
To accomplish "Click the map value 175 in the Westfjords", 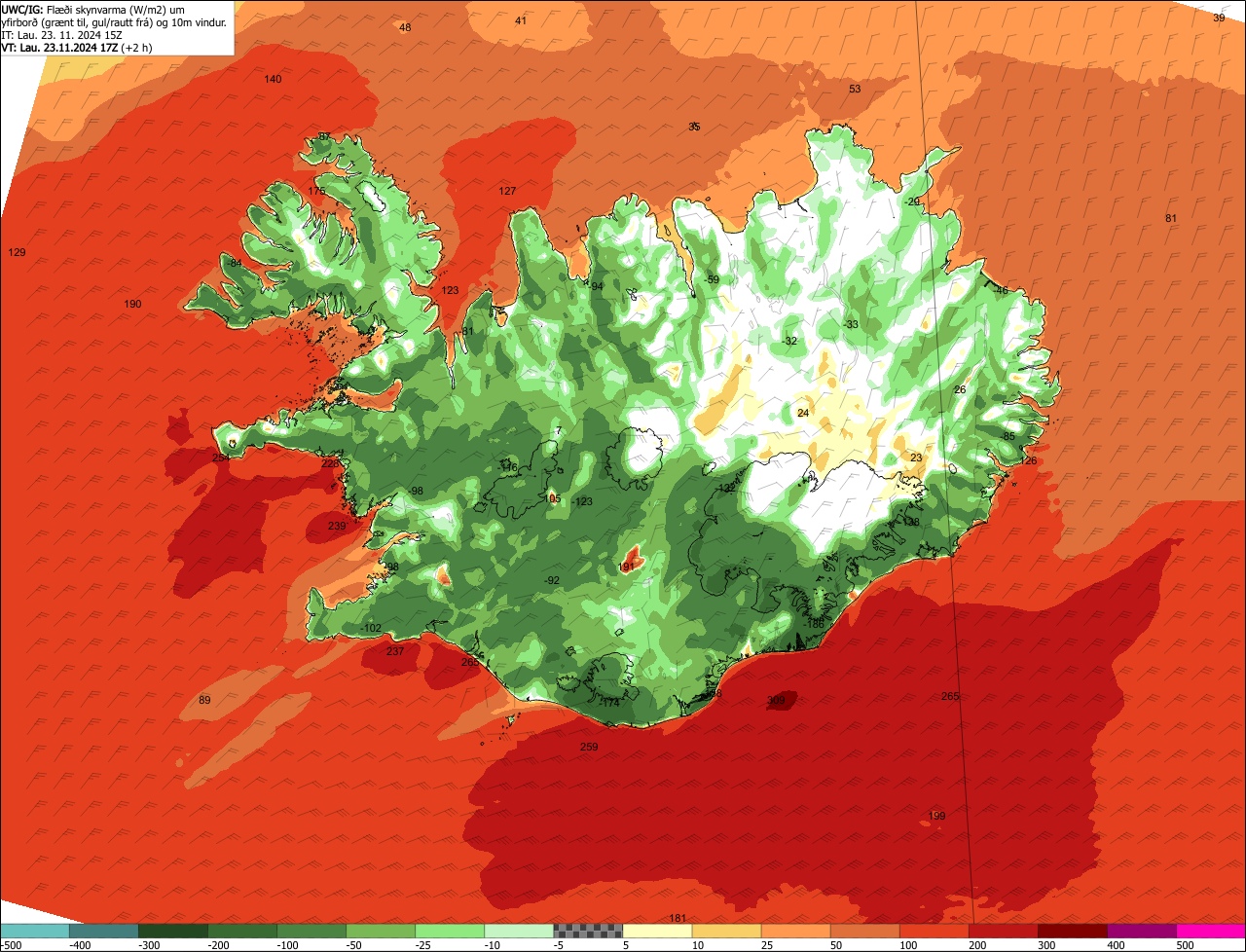I will (317, 191).
